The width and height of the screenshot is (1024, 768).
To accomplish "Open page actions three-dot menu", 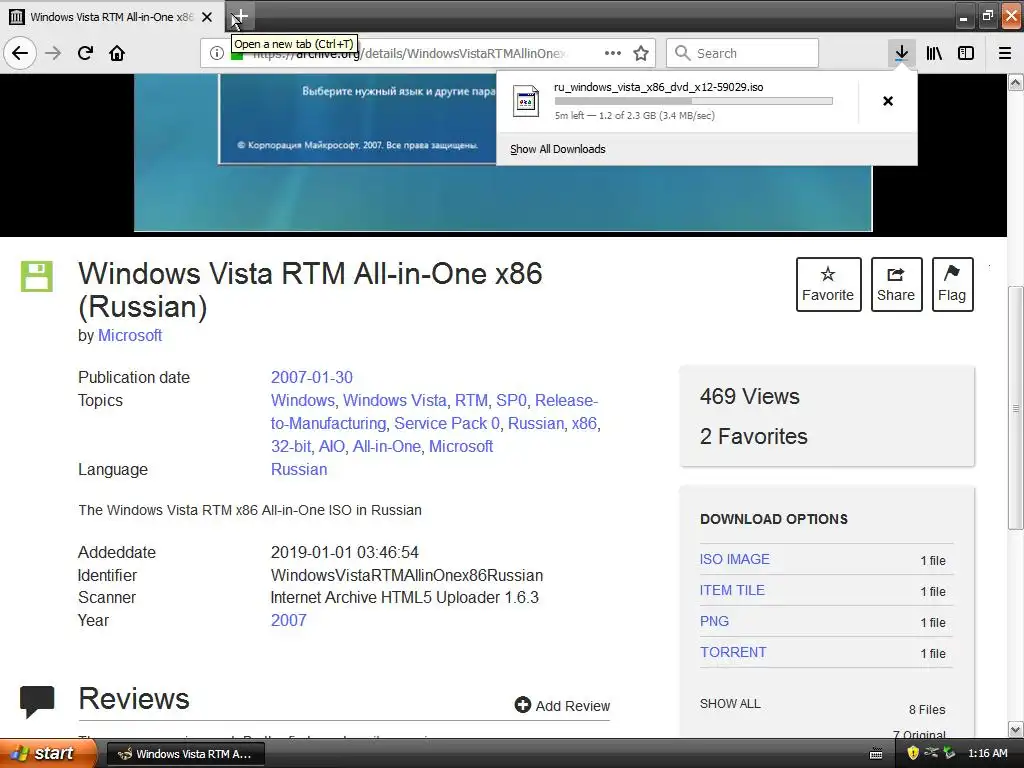I will [x=613, y=53].
